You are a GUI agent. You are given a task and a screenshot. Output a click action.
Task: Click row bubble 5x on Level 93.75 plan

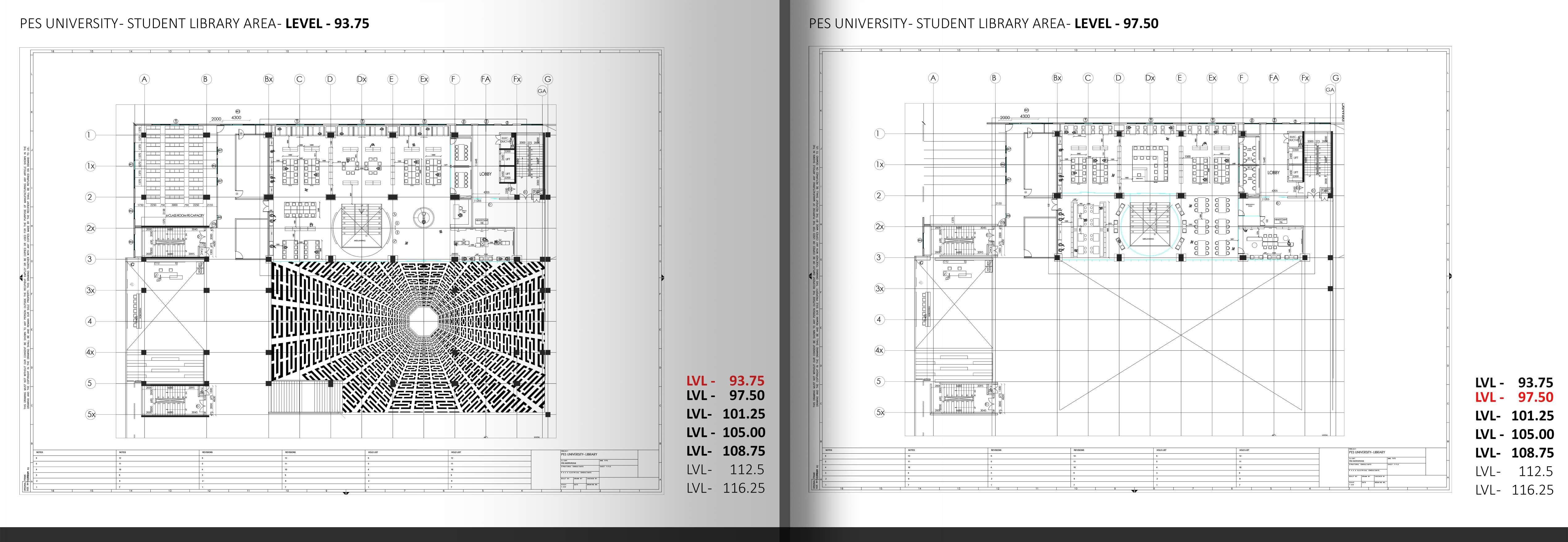[x=91, y=414]
